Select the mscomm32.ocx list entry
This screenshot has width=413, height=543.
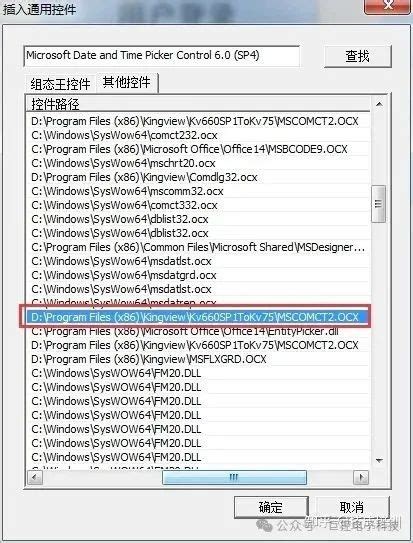(127, 191)
